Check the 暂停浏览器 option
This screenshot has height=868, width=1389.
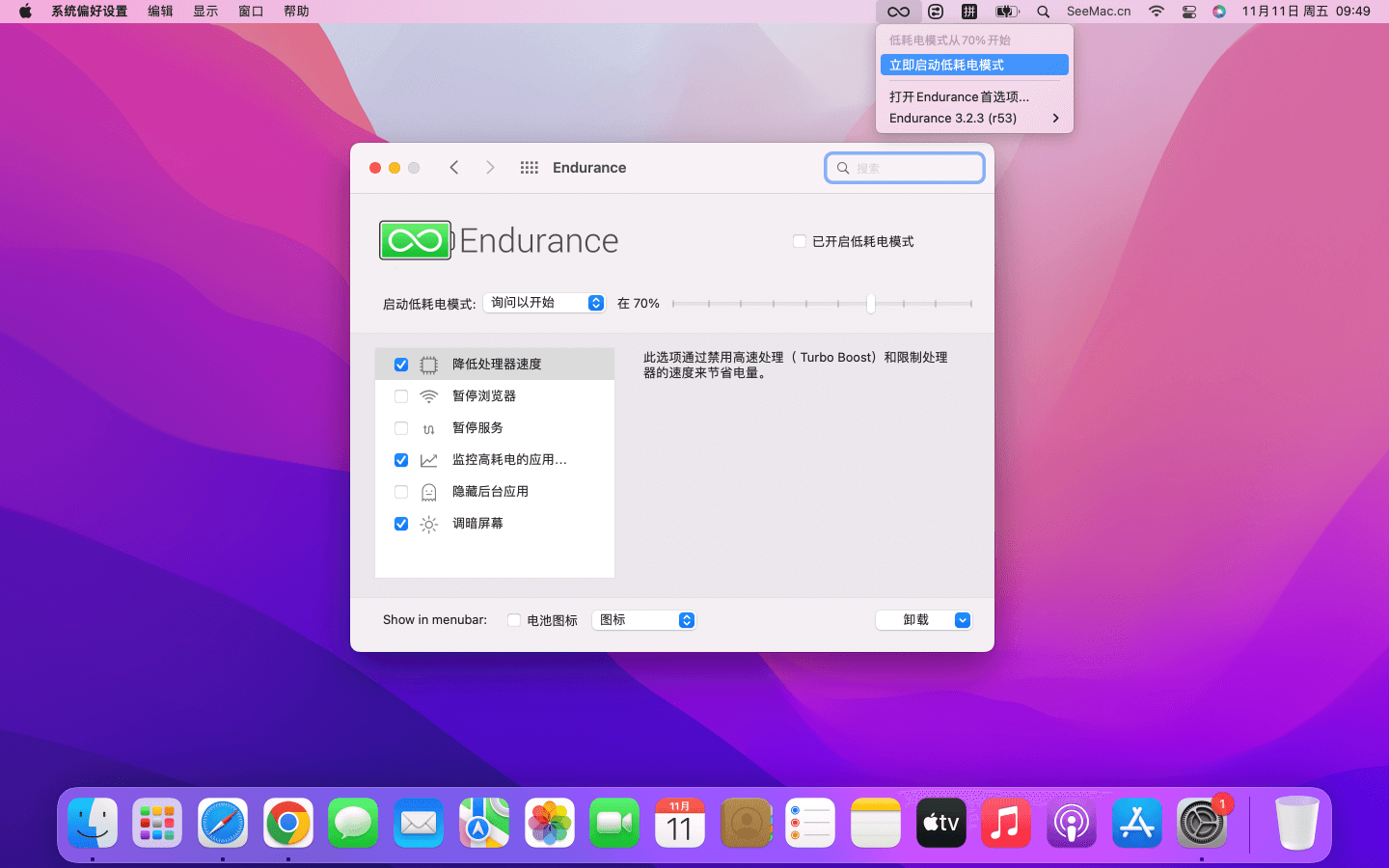click(401, 396)
